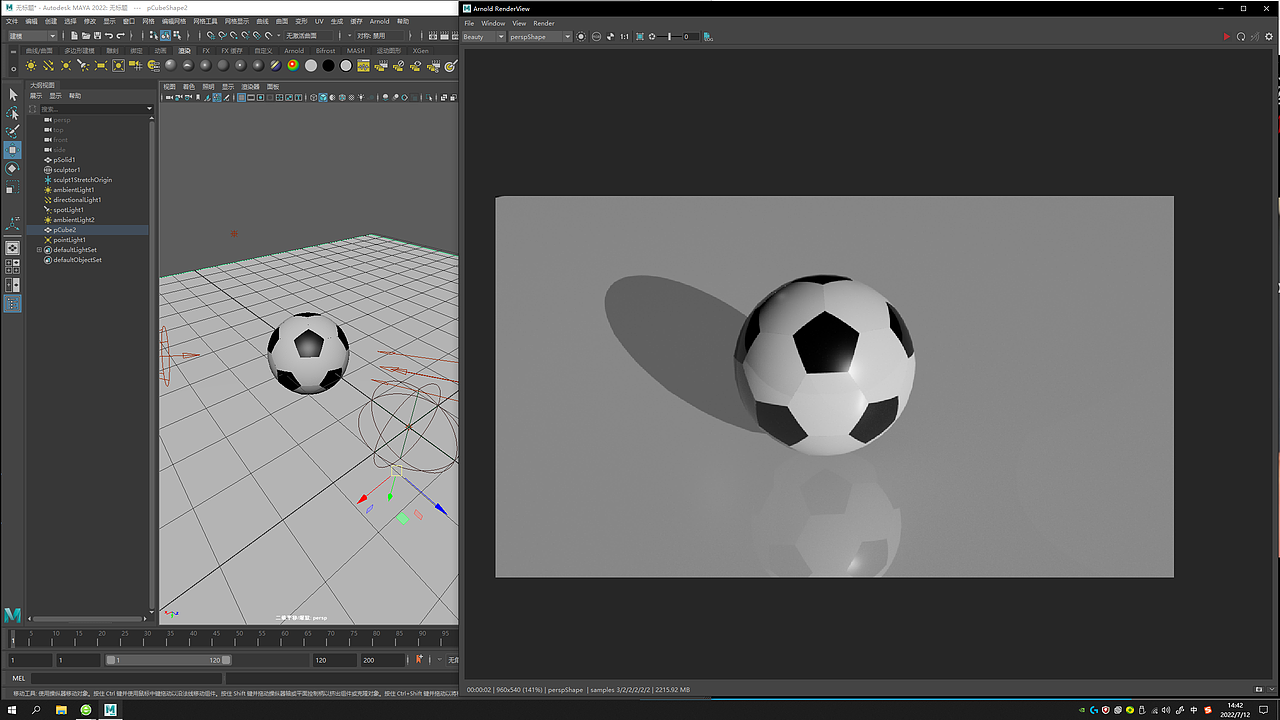Click the rainbow ramp shader shelf icon
The image size is (1280, 720).
(293, 65)
